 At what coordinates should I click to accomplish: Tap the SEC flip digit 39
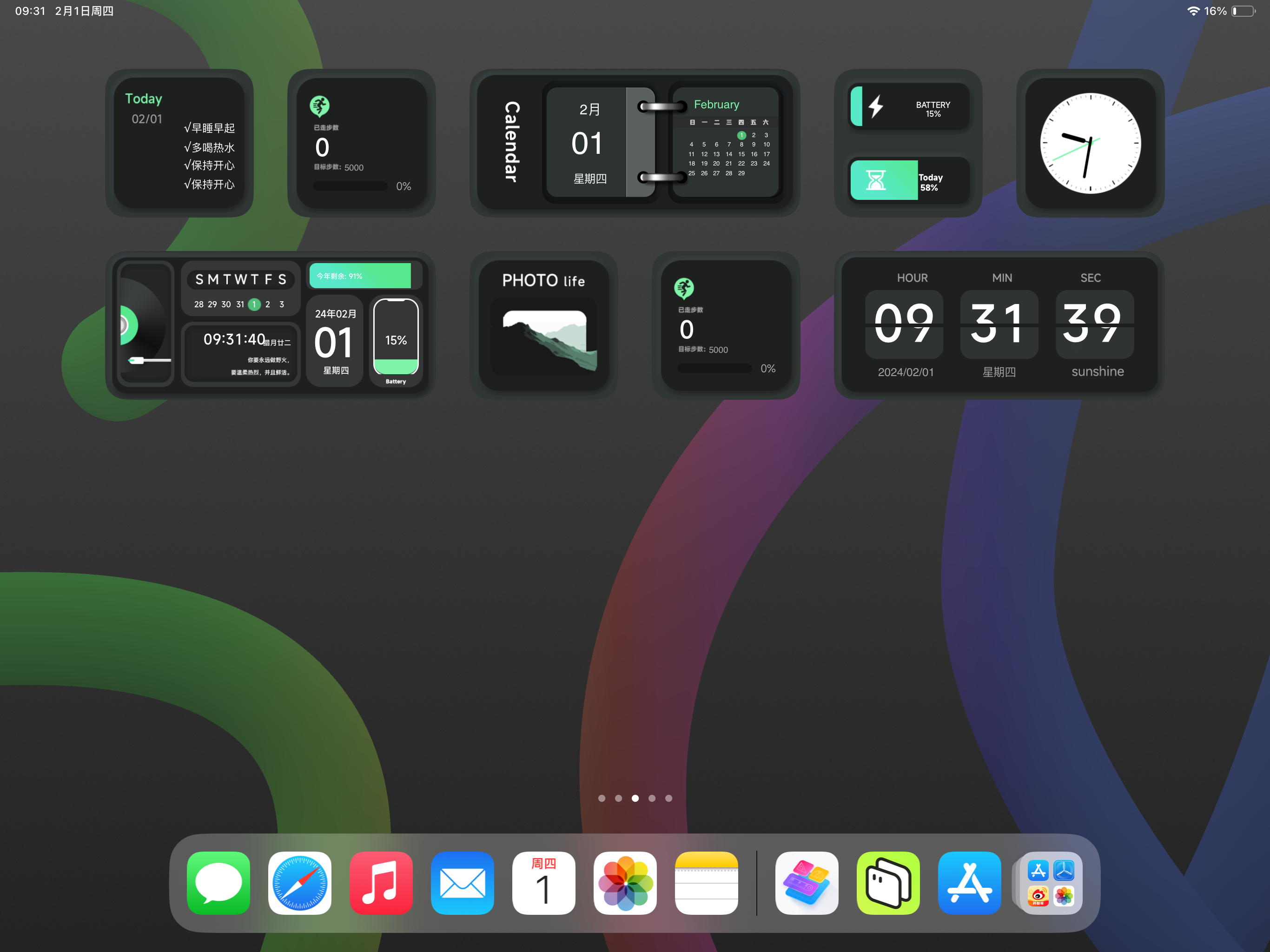tap(1094, 324)
